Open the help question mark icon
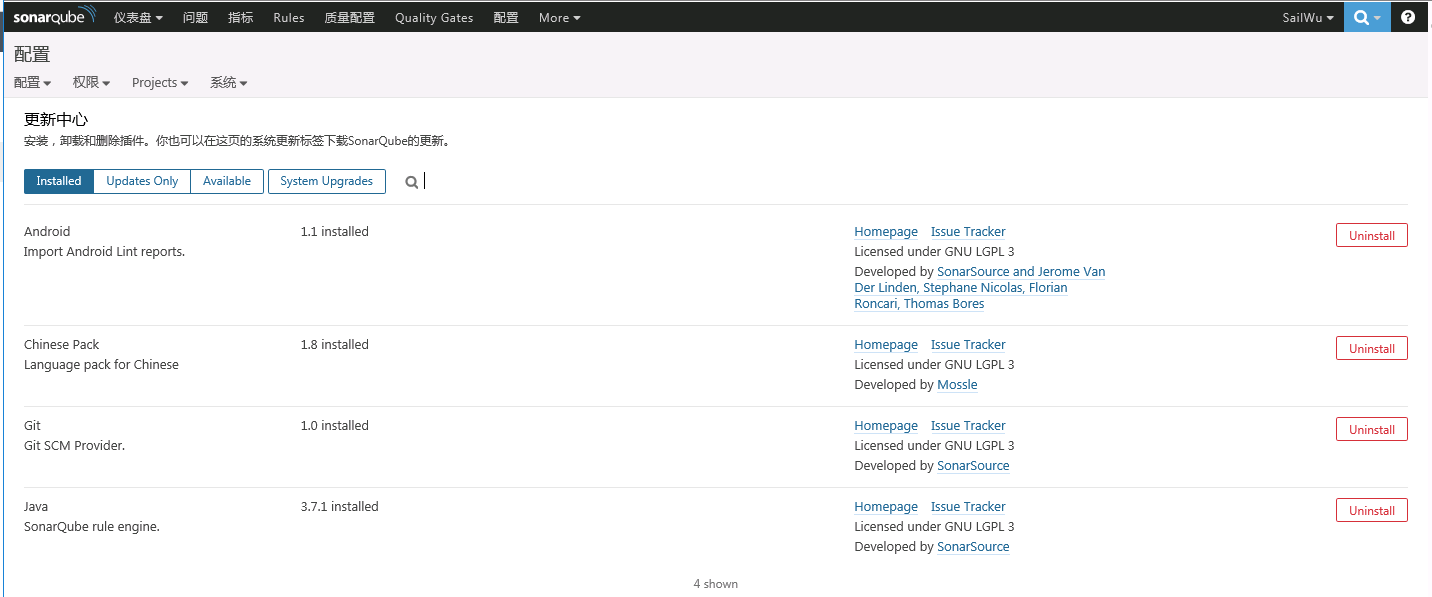Image resolution: width=1432 pixels, height=597 pixels. (1408, 17)
